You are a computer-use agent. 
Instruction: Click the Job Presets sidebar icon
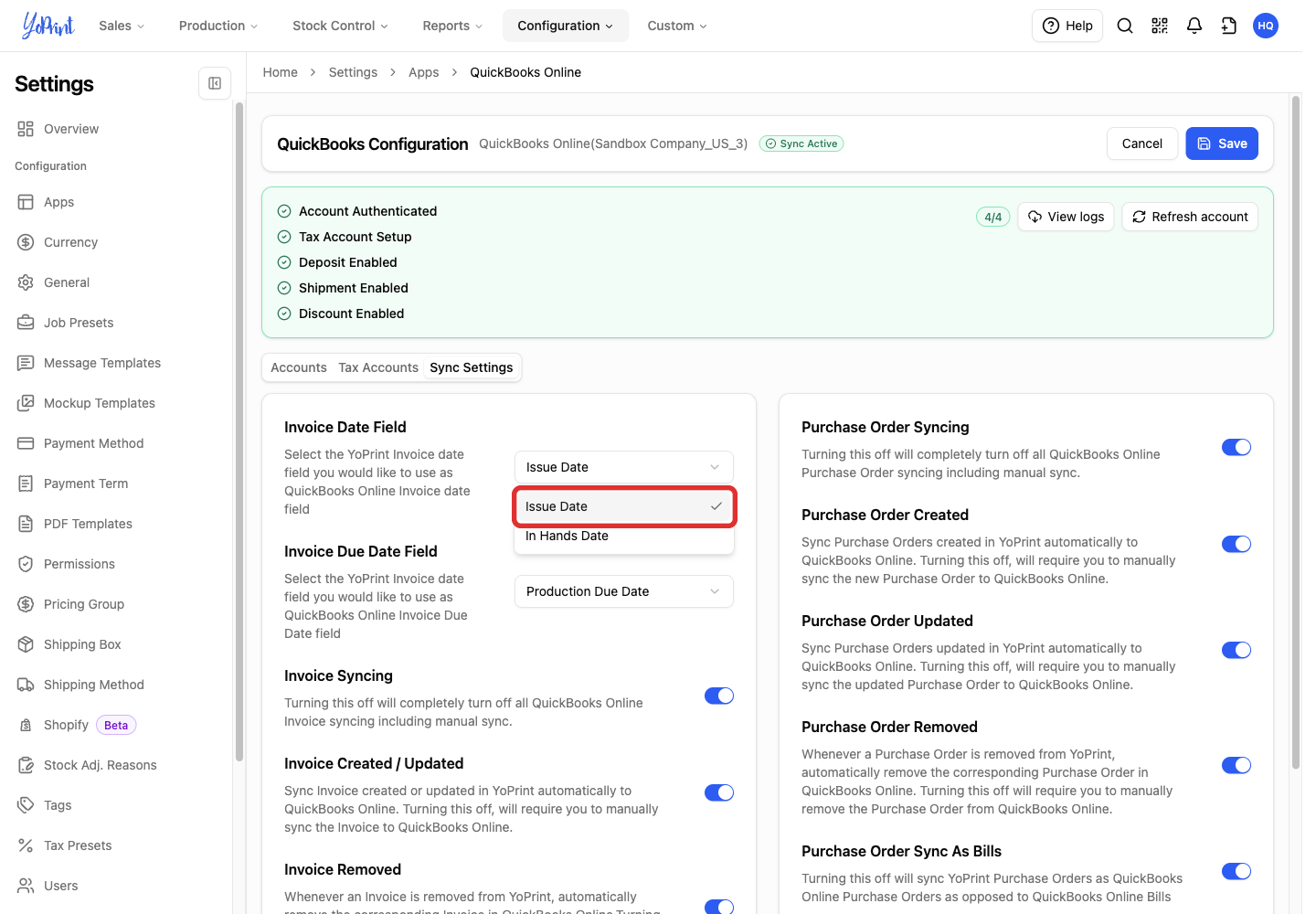point(26,323)
